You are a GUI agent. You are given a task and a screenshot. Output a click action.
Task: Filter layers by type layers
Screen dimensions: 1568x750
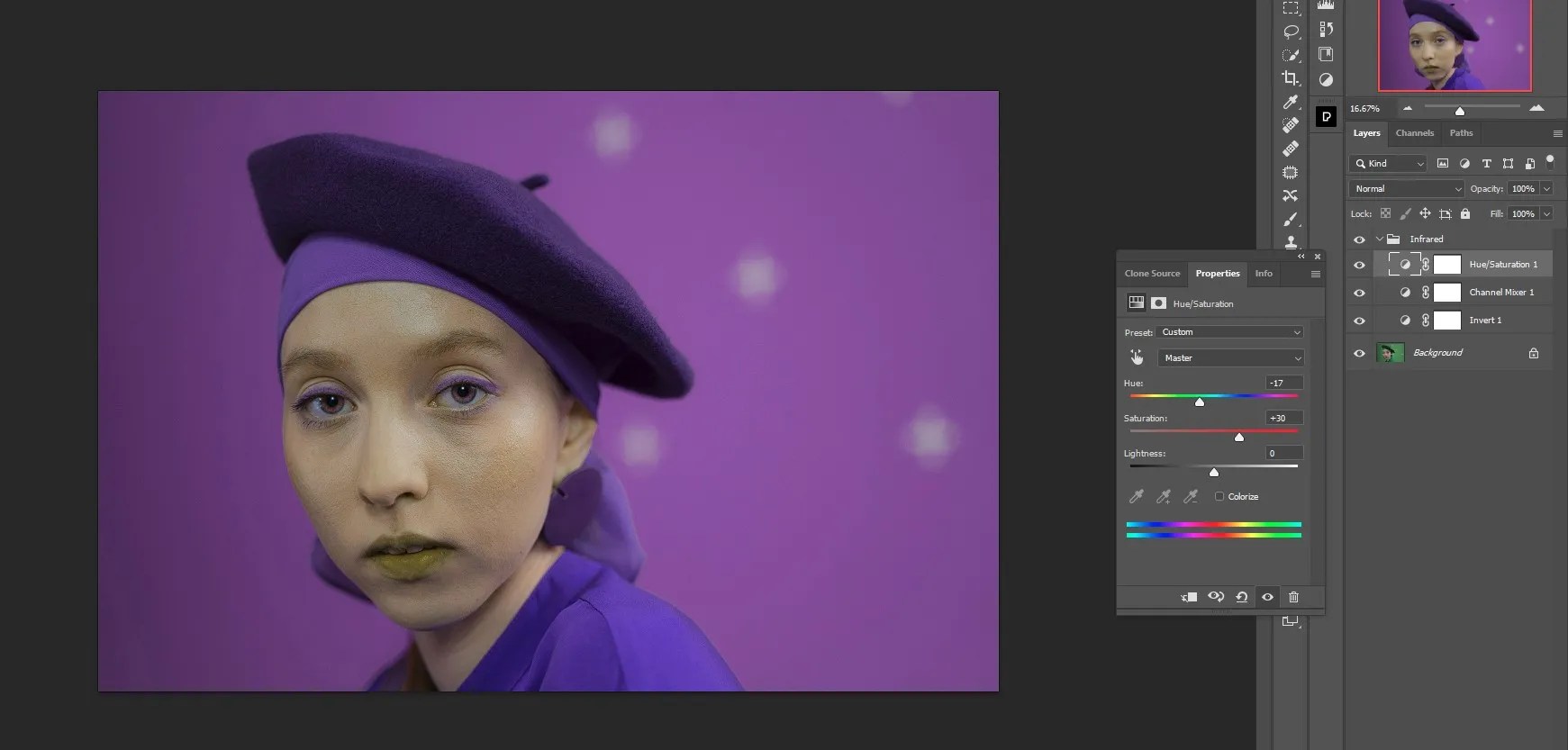(x=1486, y=163)
